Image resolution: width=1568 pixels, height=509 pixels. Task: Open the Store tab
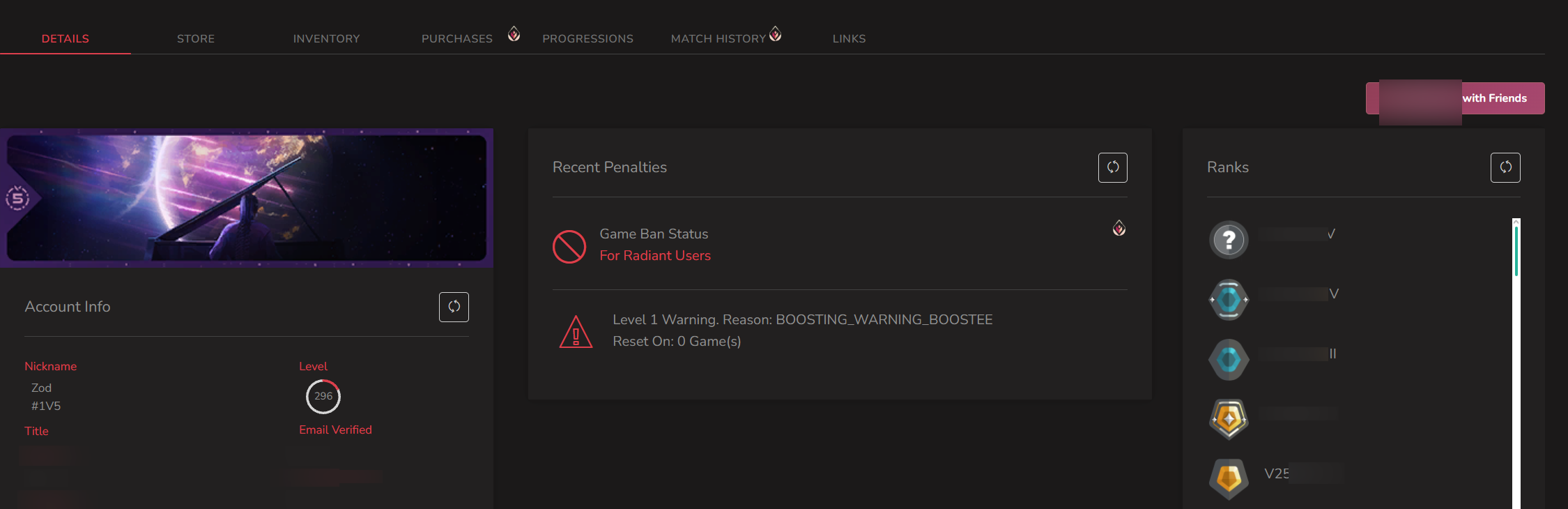(196, 38)
